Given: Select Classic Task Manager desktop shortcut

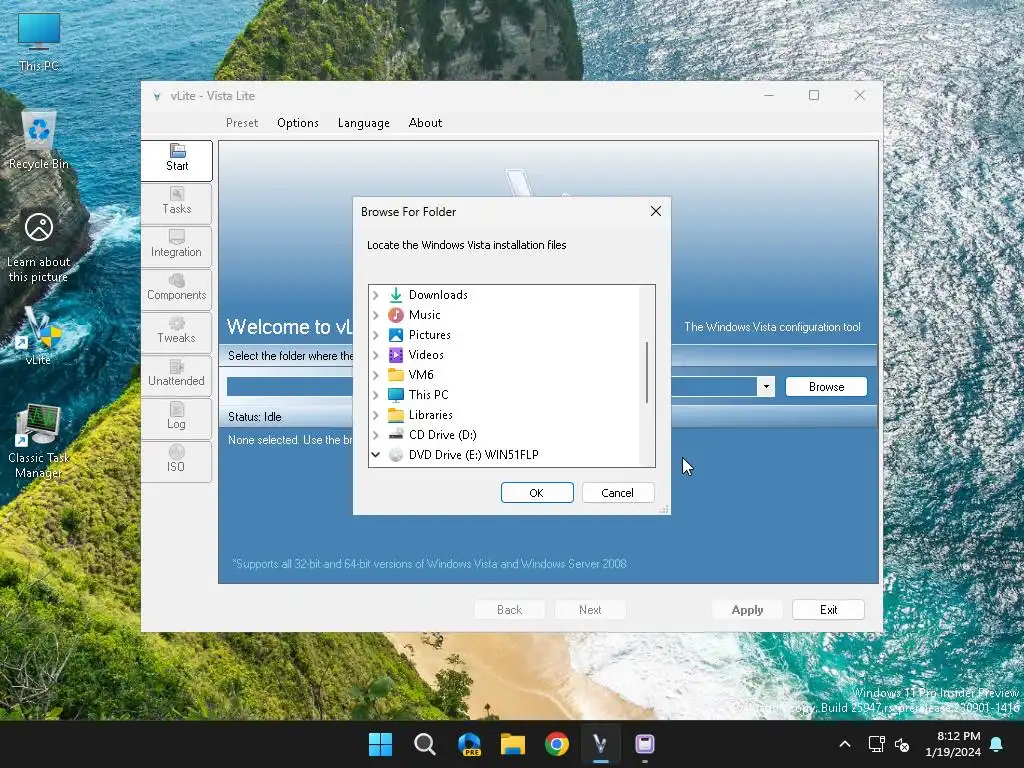Looking at the screenshot, I should point(39,442).
